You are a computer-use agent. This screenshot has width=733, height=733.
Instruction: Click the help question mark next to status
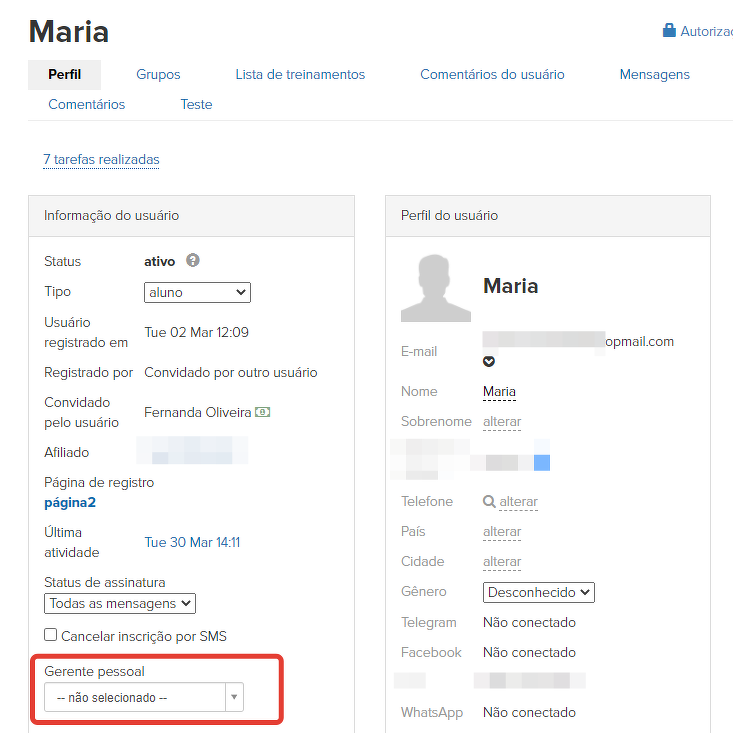tap(193, 261)
